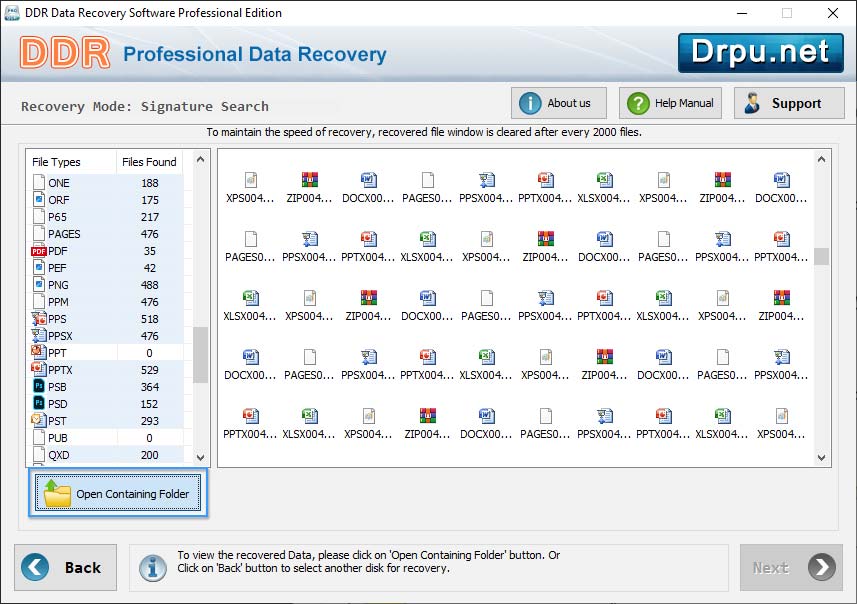857x604 pixels.
Task: Click the 518 count for PPS files
Action: point(150,318)
